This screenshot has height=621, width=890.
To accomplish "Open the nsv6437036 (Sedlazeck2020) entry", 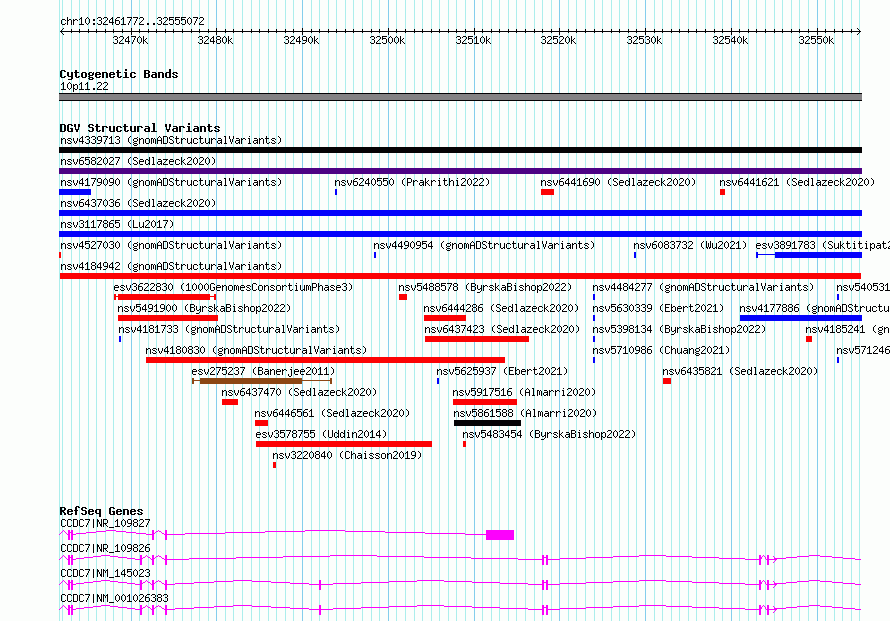I will [x=138, y=203].
